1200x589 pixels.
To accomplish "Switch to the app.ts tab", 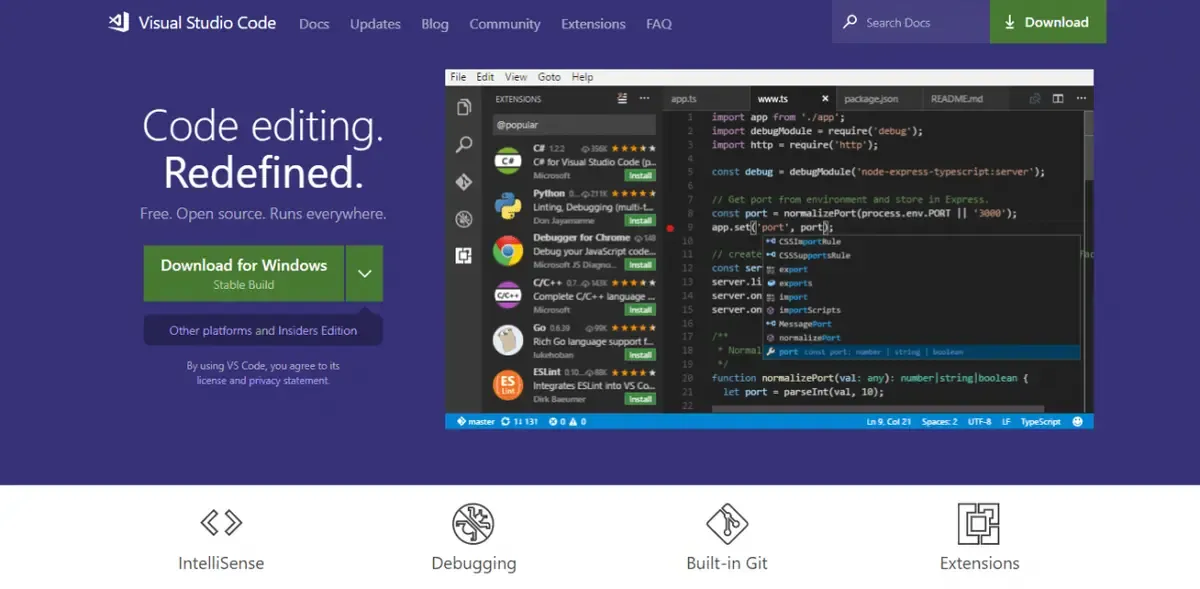I will pos(705,99).
